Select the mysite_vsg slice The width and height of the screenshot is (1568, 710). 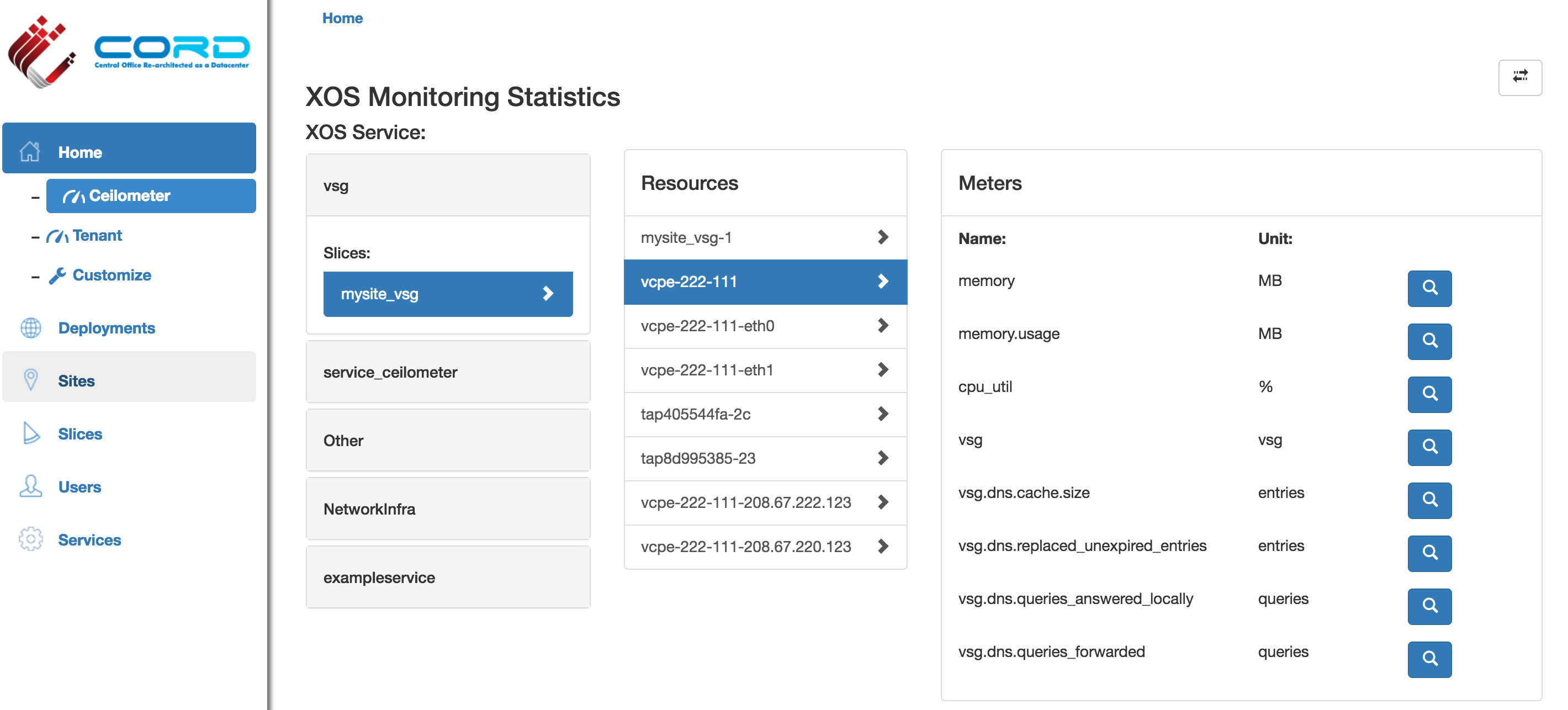pyautogui.click(x=448, y=294)
